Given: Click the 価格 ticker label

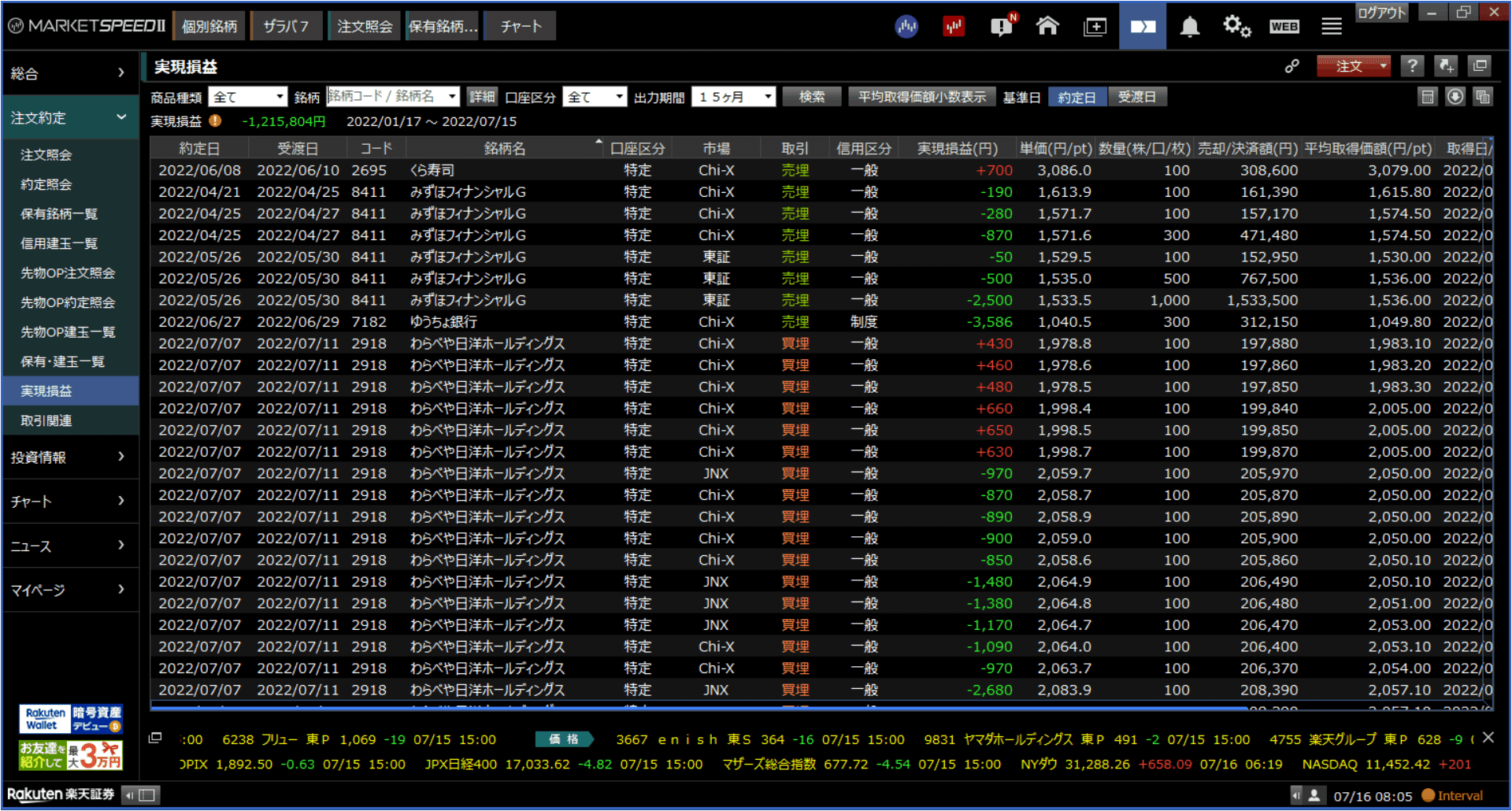Looking at the screenshot, I should (x=565, y=739).
